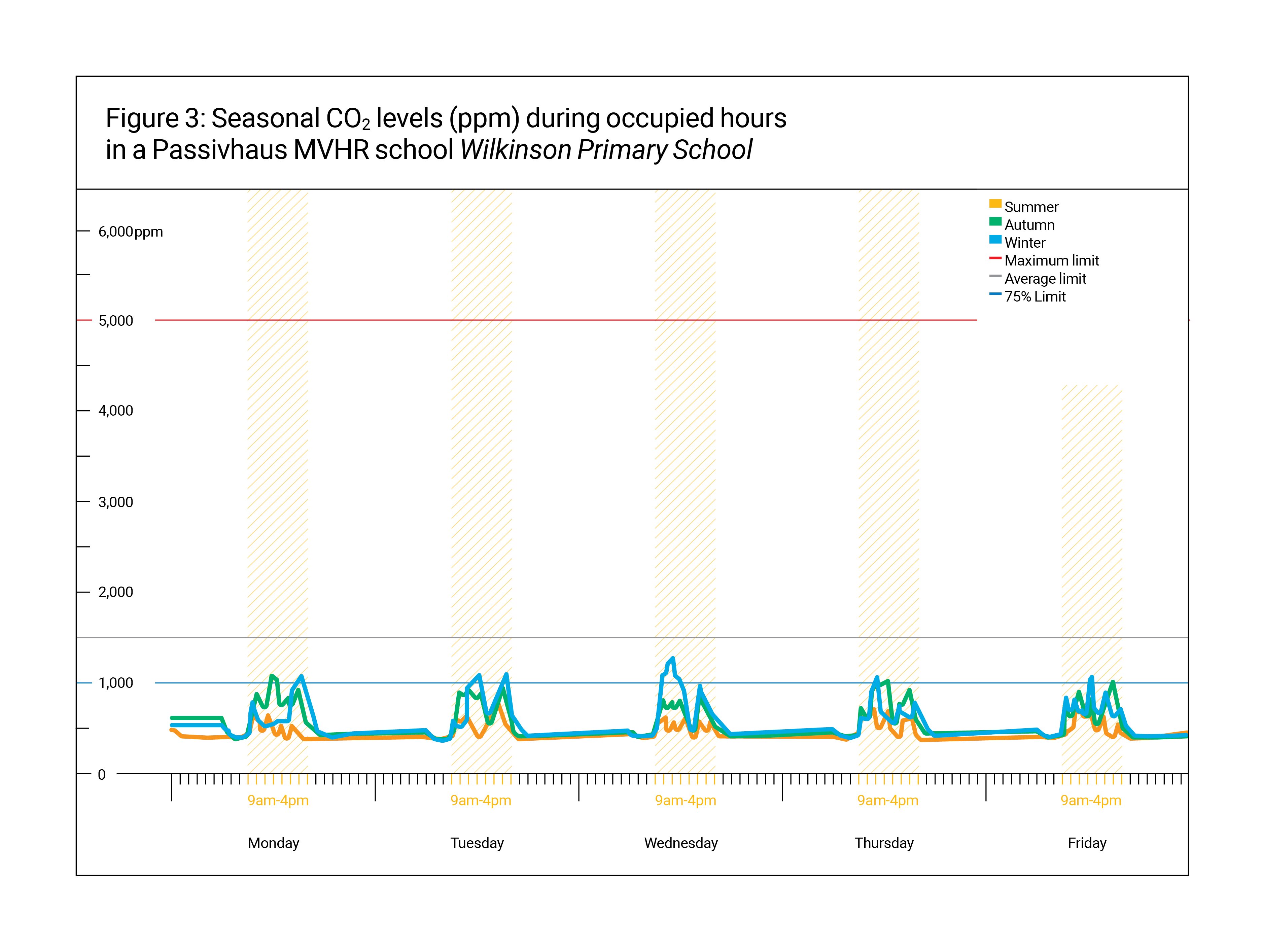Click the Friday day label
The width and height of the screenshot is (1262, 952).
coord(1087,843)
